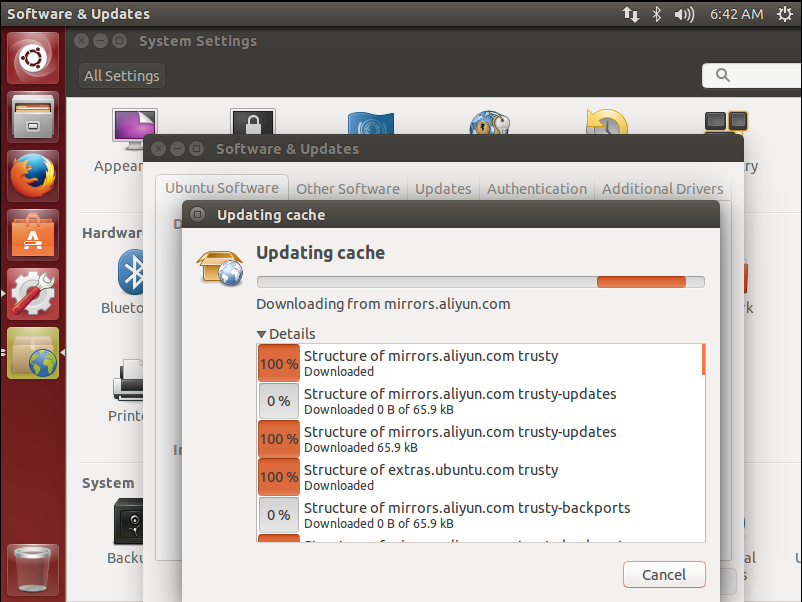Viewport: 802px width, 602px height.
Task: Open the orange-arrow clock icon in System Settings
Action: pyautogui.click(x=607, y=122)
